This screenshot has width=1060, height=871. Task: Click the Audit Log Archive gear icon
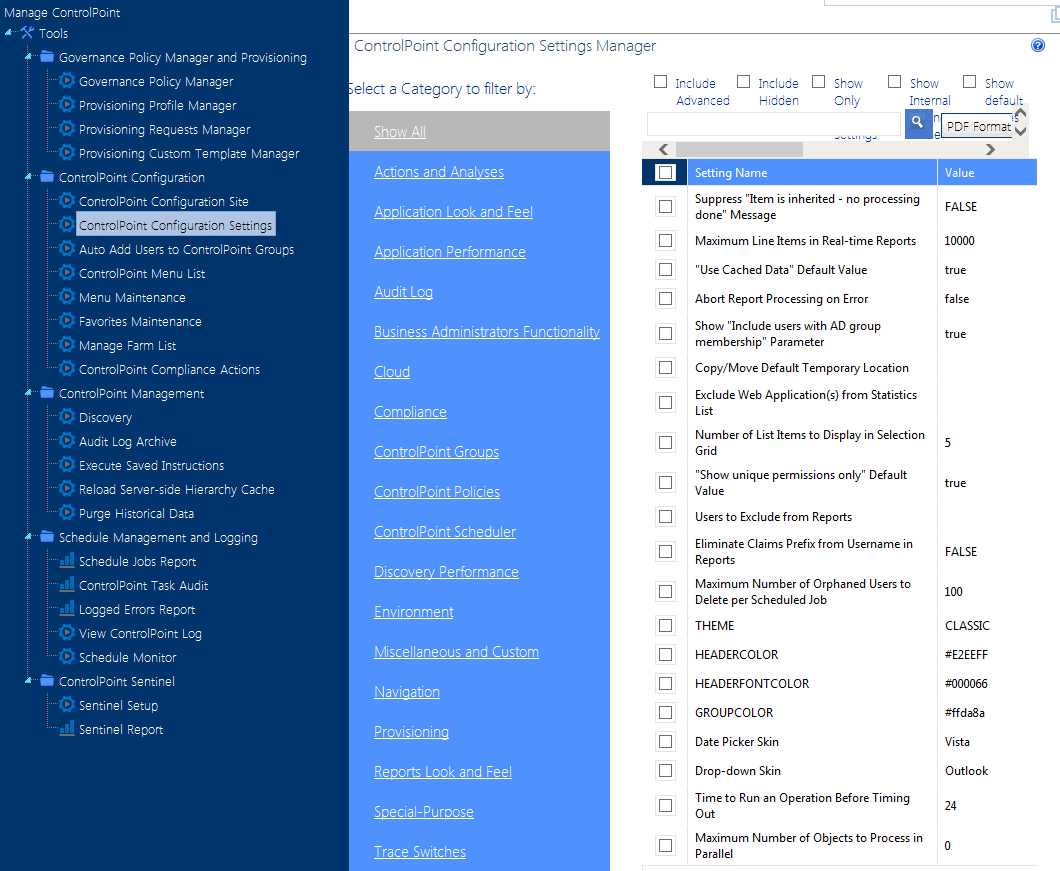[67, 441]
